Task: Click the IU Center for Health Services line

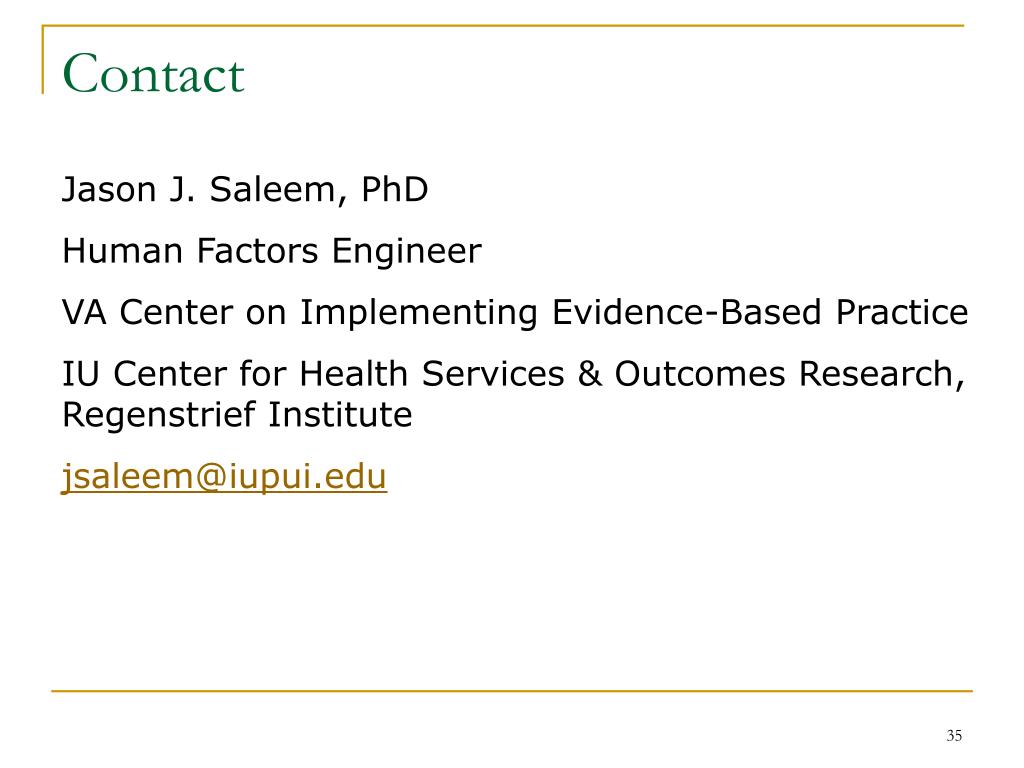Action: click(513, 374)
